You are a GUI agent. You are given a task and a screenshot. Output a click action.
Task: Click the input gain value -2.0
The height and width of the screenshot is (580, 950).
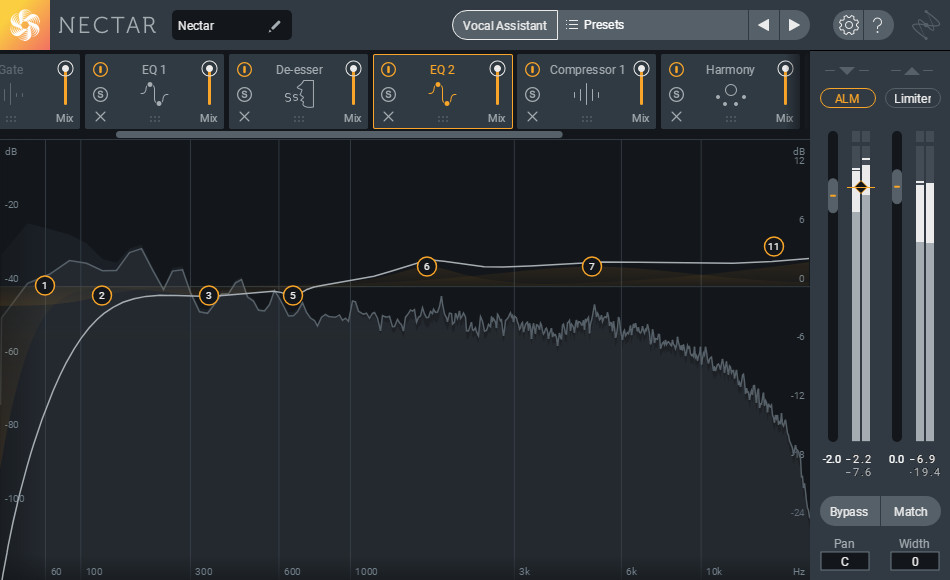click(831, 459)
